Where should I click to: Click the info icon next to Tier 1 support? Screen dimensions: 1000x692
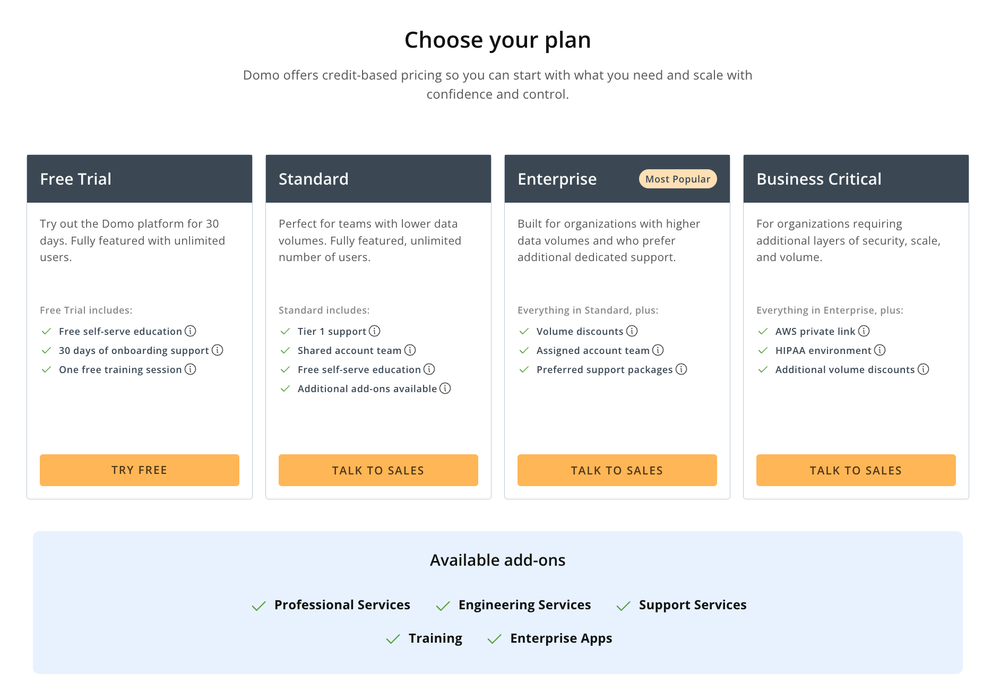(374, 331)
